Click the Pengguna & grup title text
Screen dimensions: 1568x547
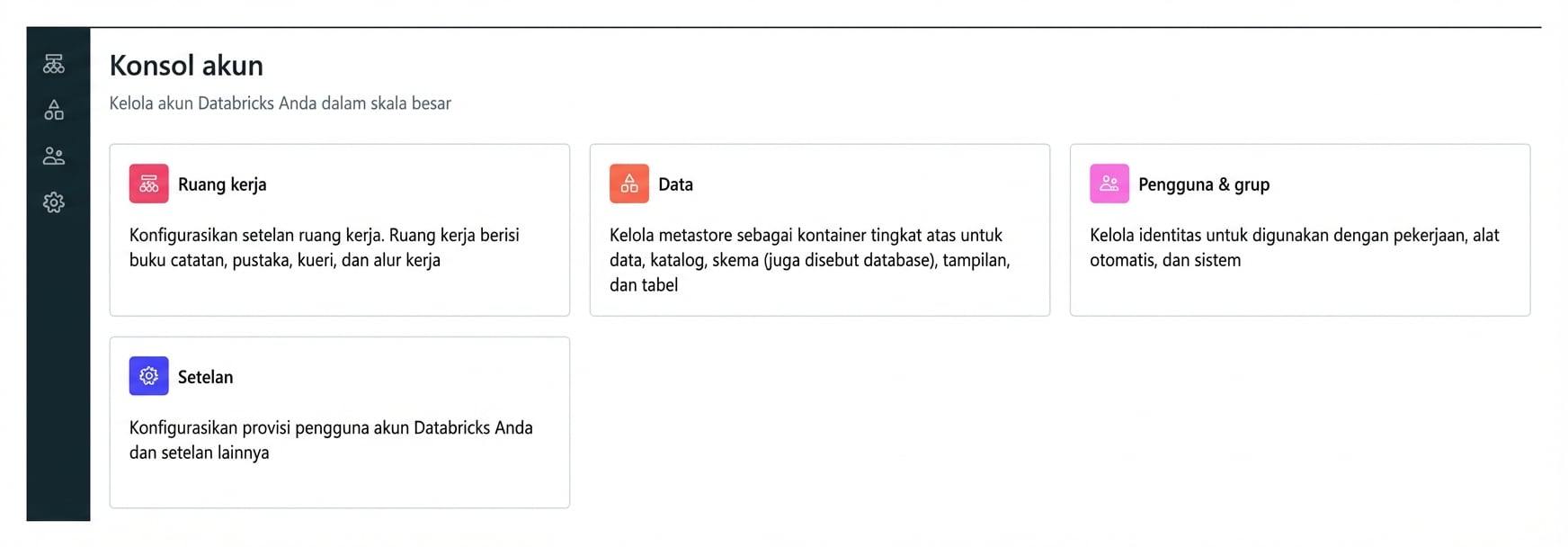(x=1204, y=184)
